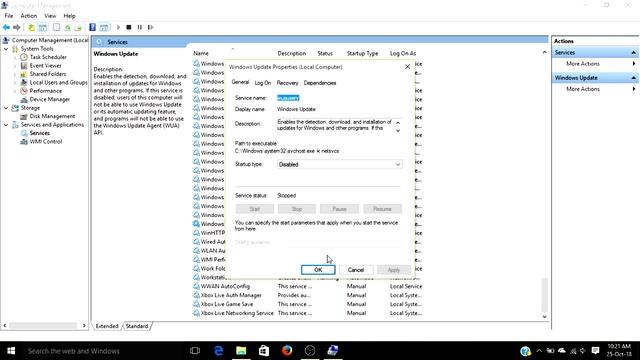Open the Windows Start menu
This screenshot has height=360, width=640.
tap(11, 351)
